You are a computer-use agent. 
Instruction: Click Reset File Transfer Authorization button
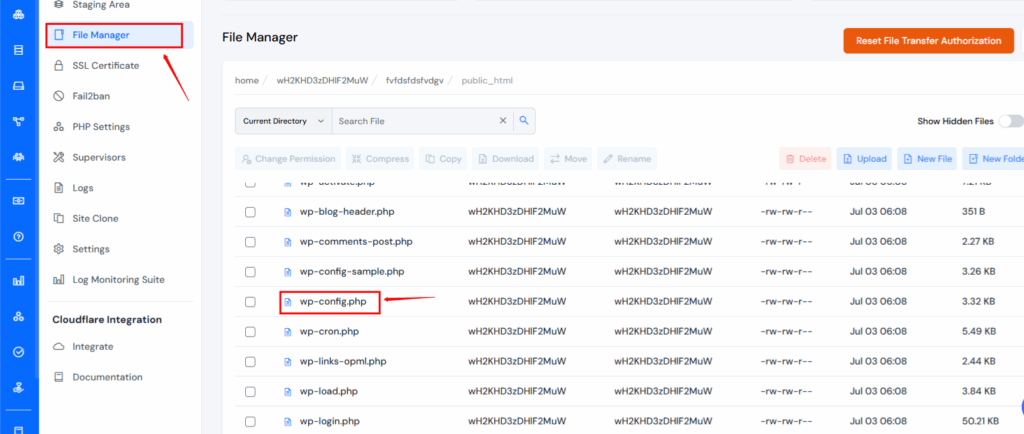(x=929, y=40)
